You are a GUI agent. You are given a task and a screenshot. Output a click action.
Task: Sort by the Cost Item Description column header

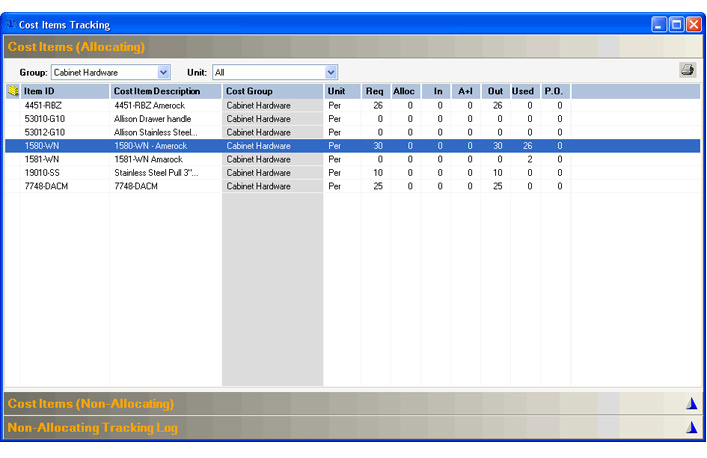pyautogui.click(x=166, y=91)
